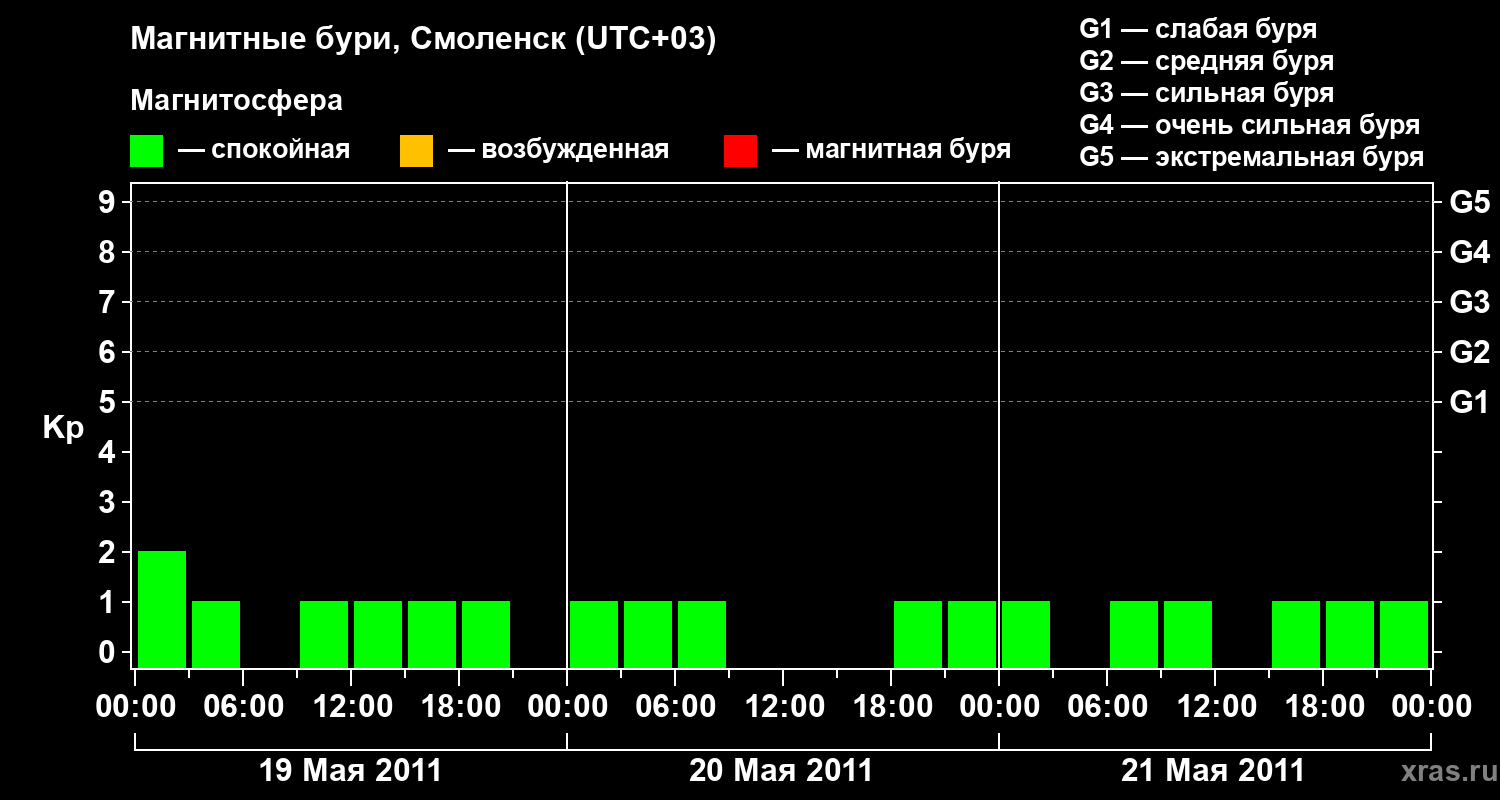Select the line 'G2 — средняя буря'
This screenshot has width=1500, height=800.
(x=1207, y=61)
